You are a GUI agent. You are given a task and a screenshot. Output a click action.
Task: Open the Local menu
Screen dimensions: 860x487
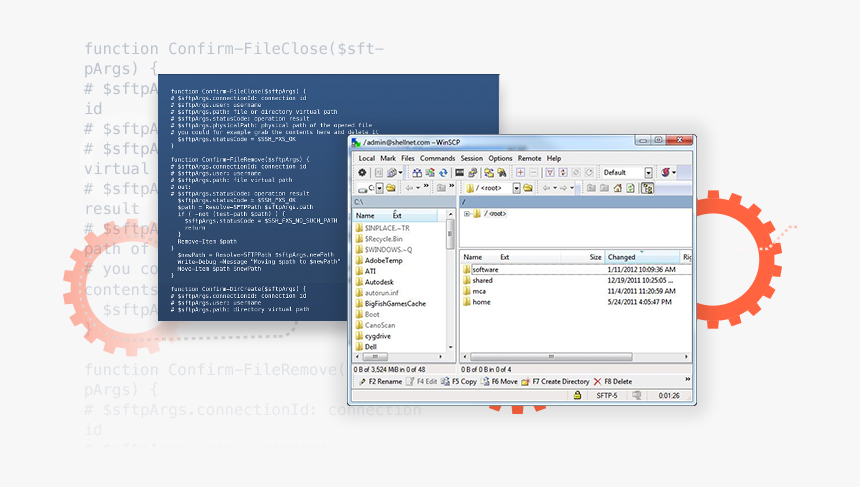pyautogui.click(x=366, y=158)
